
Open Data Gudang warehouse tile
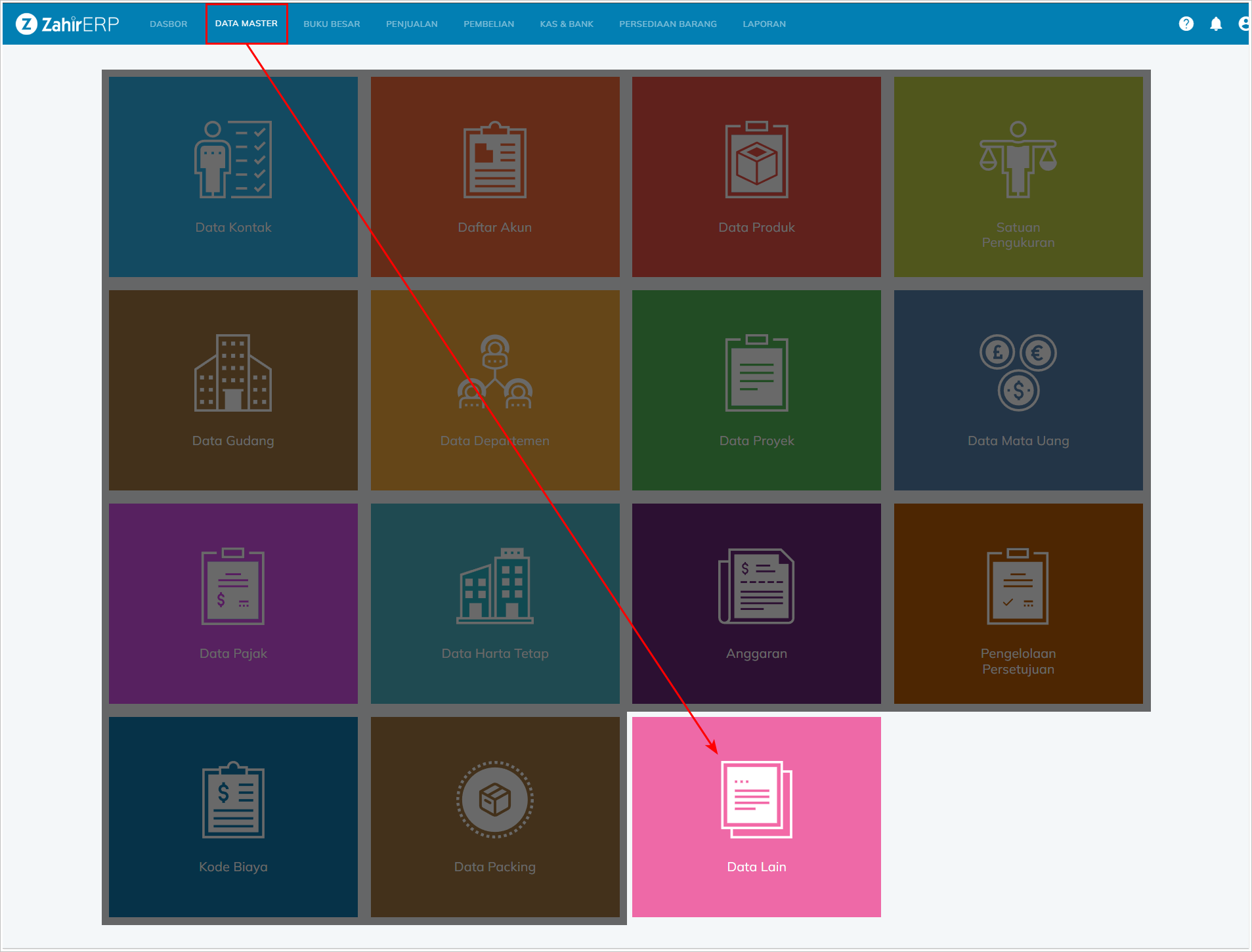point(233,390)
